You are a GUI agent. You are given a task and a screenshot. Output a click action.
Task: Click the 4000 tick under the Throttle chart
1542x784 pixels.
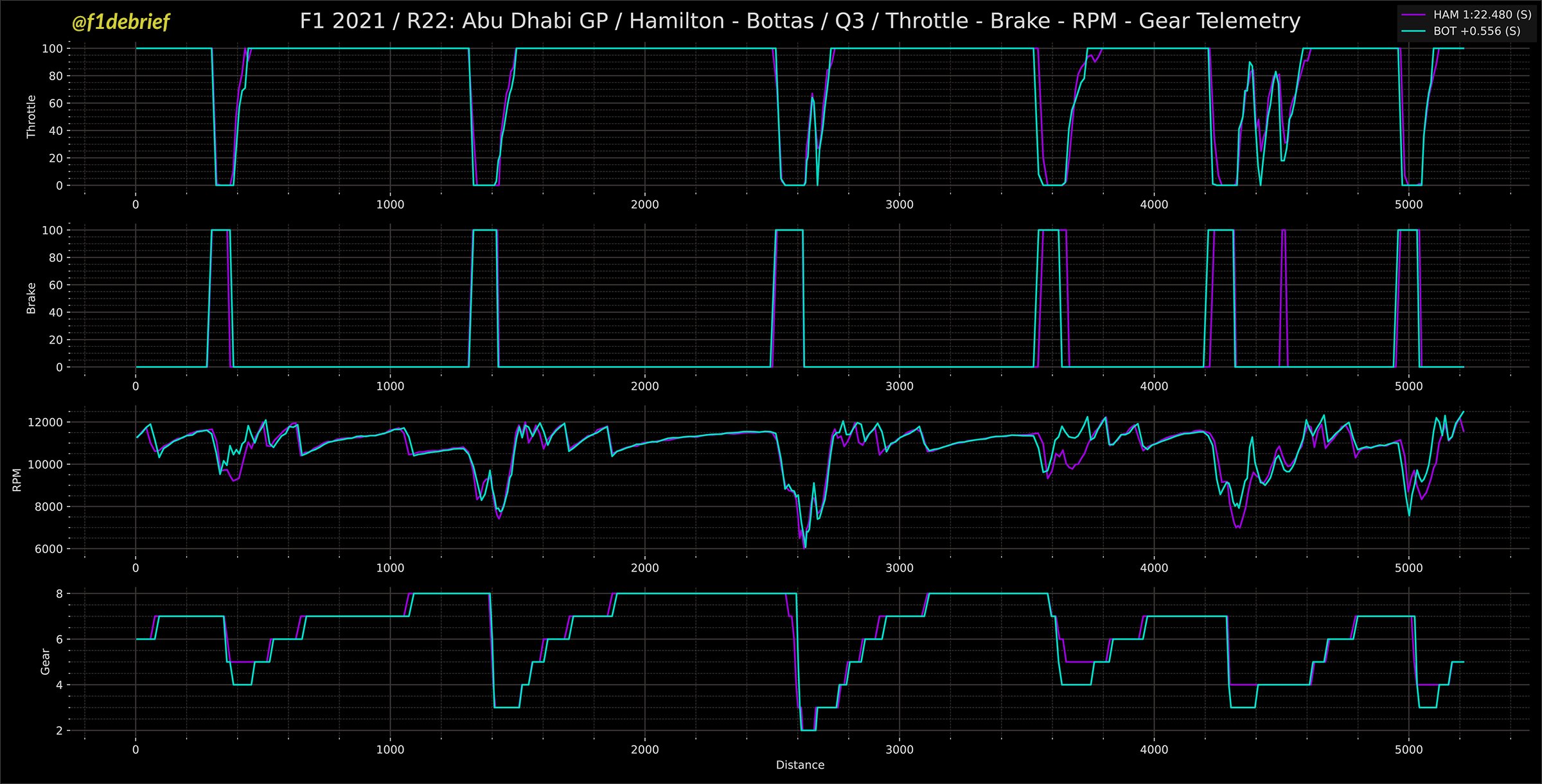click(1154, 204)
